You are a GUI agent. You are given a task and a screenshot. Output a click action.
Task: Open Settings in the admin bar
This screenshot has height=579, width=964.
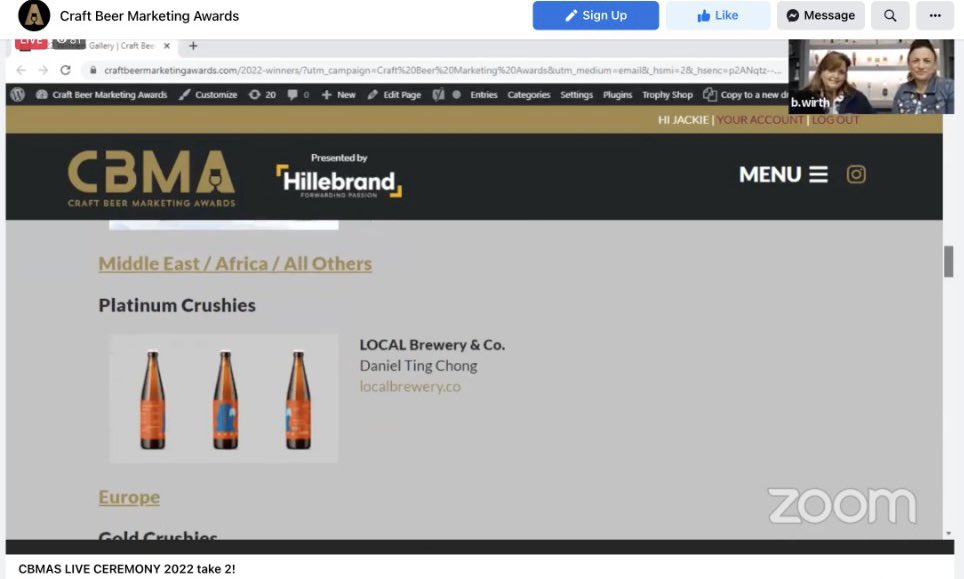tap(577, 95)
